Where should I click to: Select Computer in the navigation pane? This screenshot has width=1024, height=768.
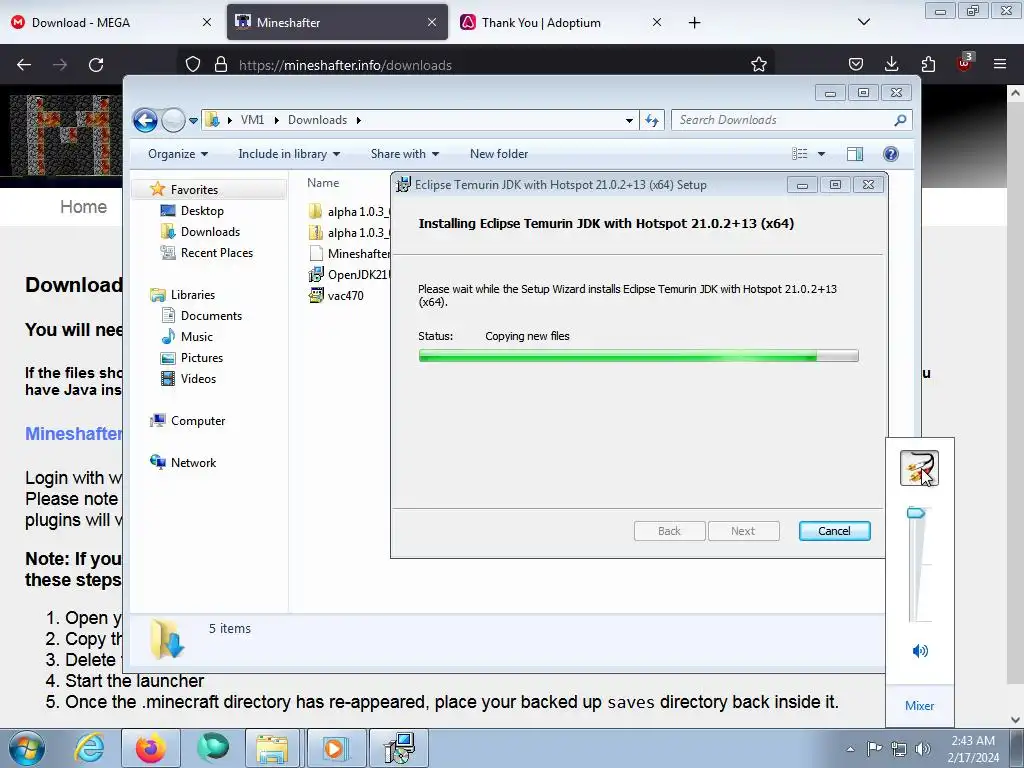pyautogui.click(x=198, y=421)
